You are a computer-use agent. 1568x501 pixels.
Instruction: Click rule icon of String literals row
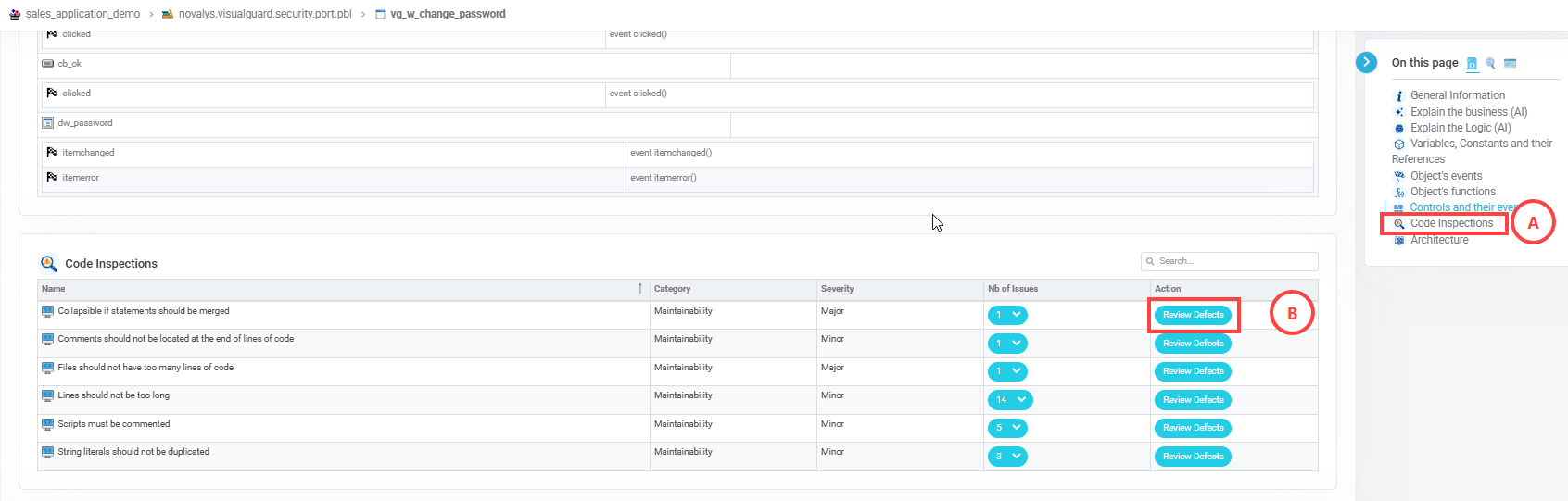click(x=48, y=452)
